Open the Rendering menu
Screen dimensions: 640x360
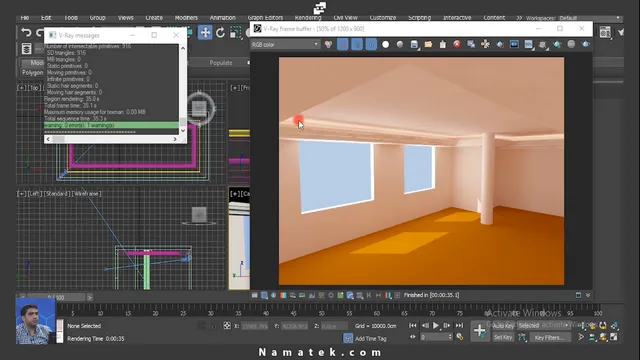pos(308,18)
